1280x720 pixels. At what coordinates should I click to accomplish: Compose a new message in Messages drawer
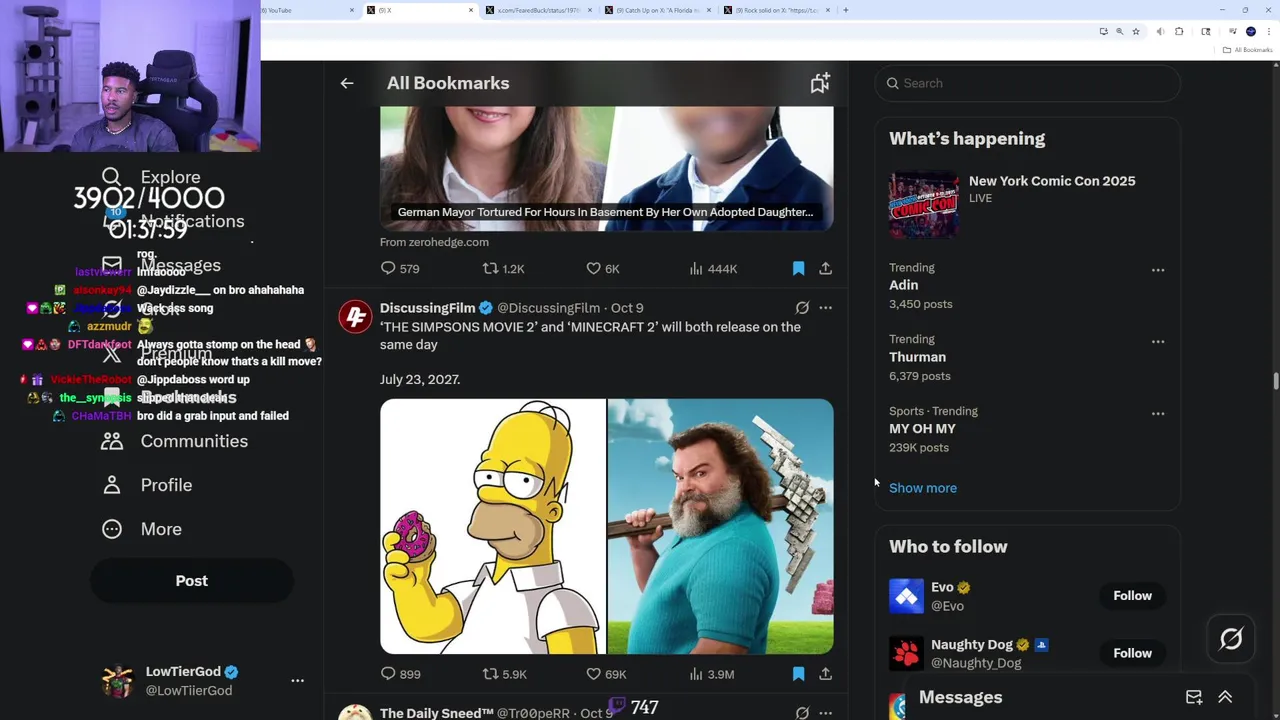[1194, 697]
